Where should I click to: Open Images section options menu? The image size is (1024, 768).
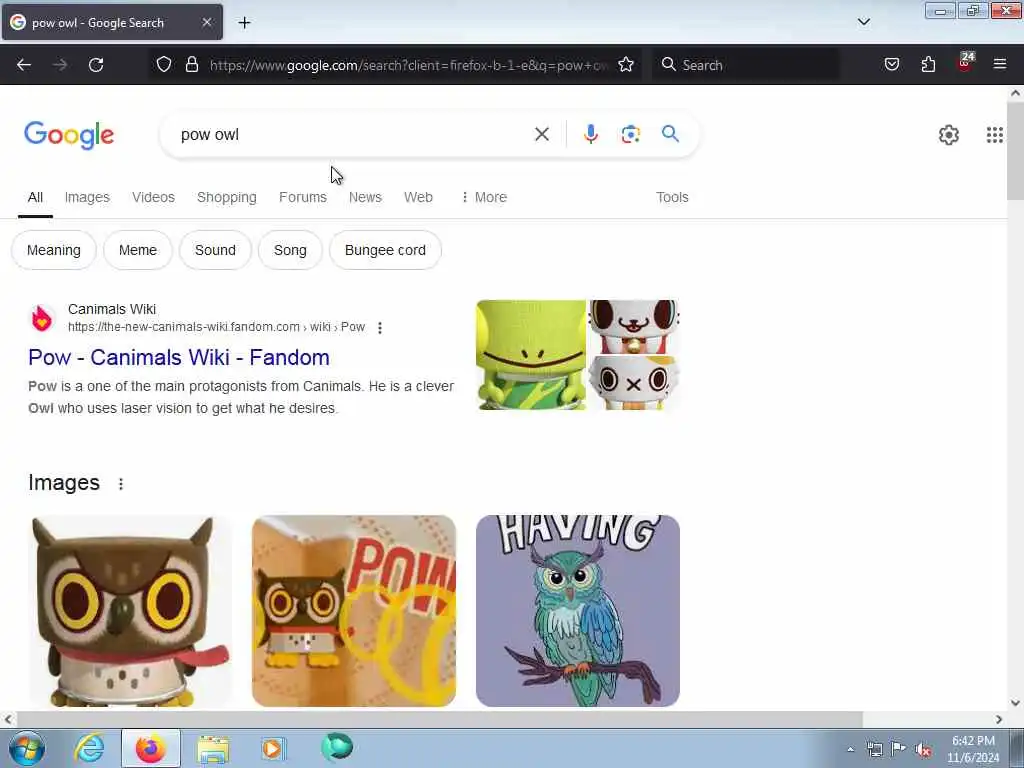(121, 484)
